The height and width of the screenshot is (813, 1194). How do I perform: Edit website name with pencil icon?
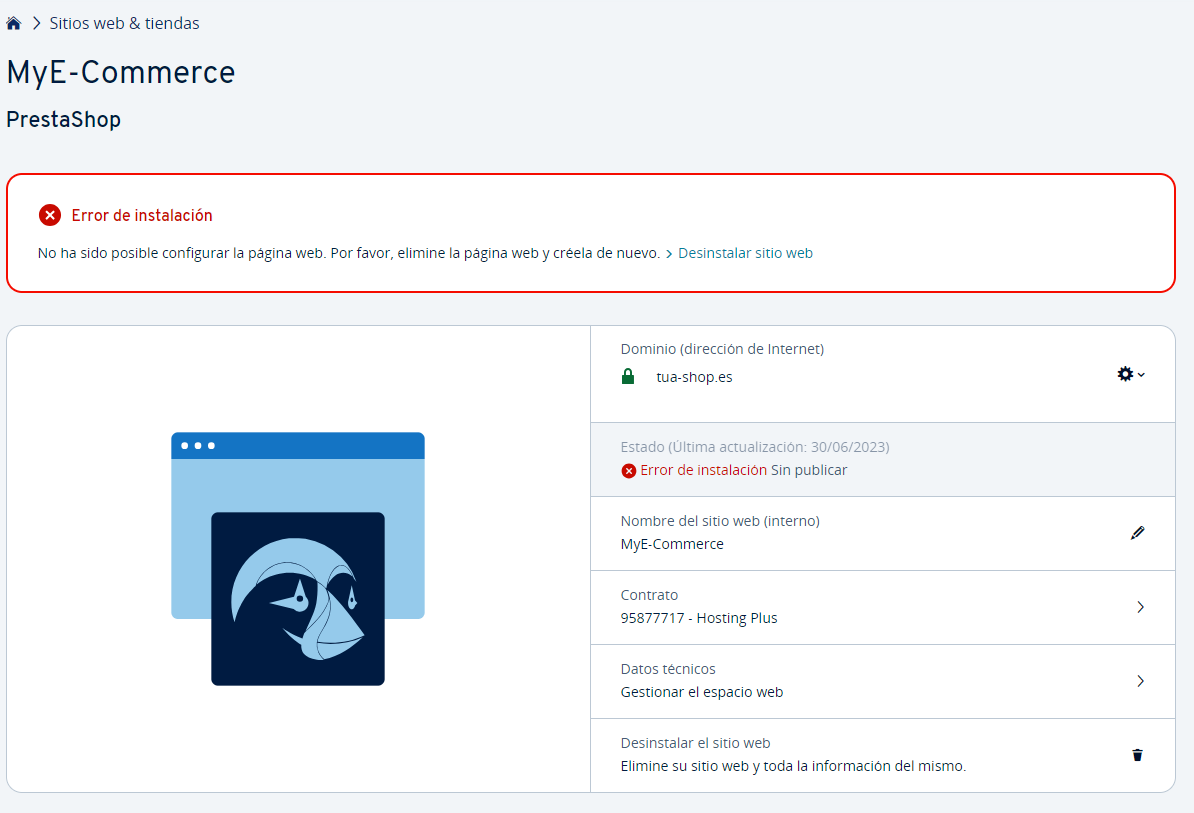click(1138, 533)
